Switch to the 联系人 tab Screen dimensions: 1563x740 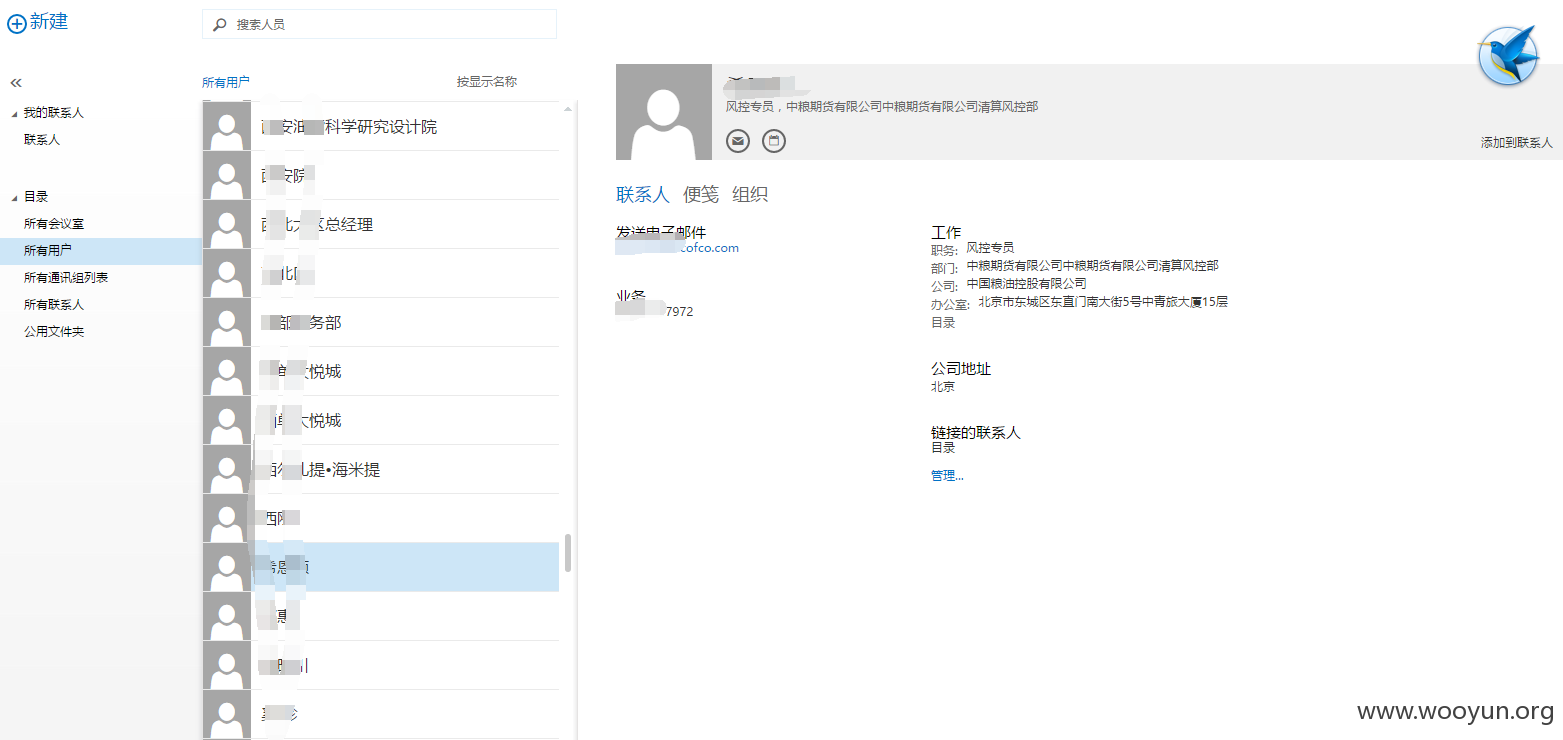pos(643,195)
